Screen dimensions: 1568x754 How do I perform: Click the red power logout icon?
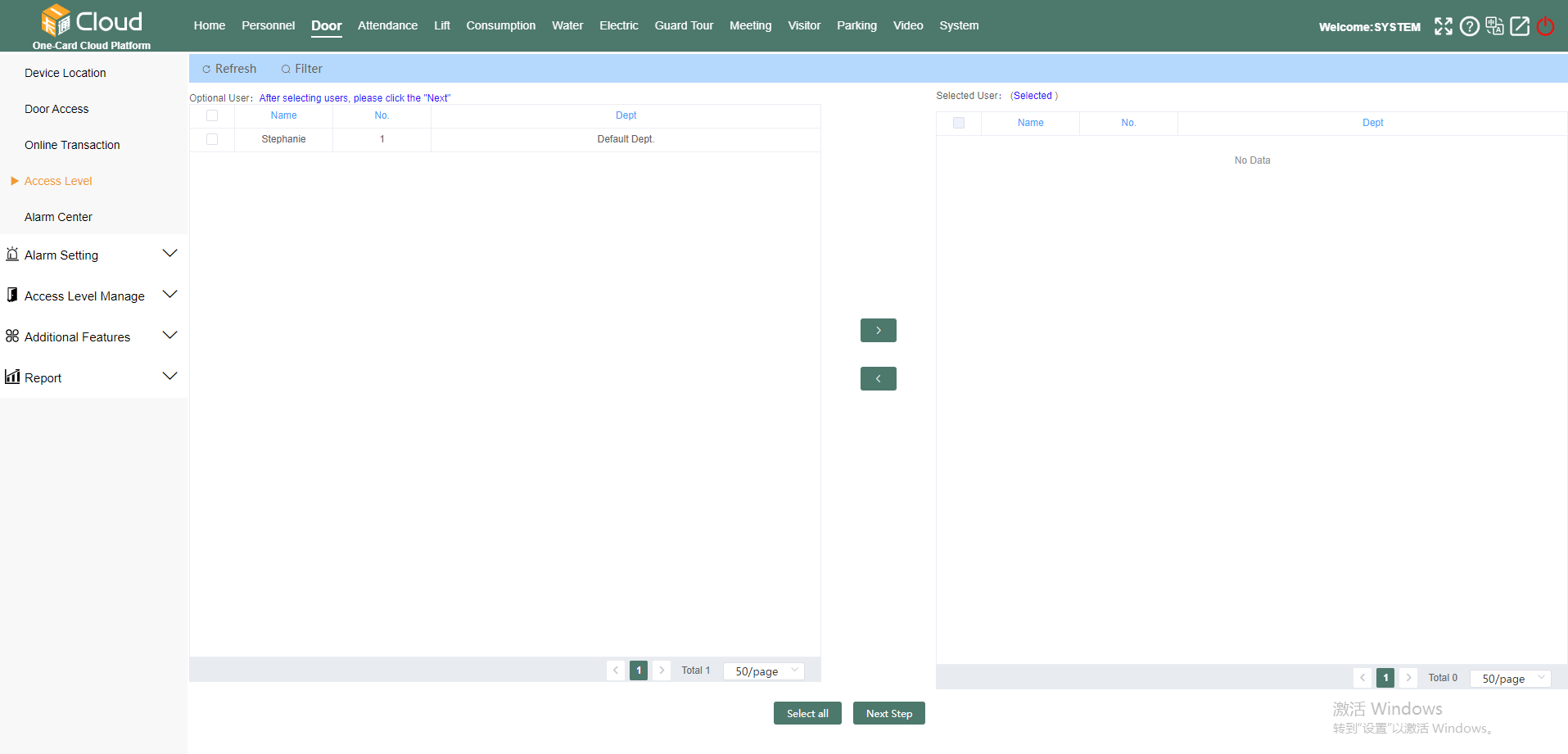(1545, 26)
